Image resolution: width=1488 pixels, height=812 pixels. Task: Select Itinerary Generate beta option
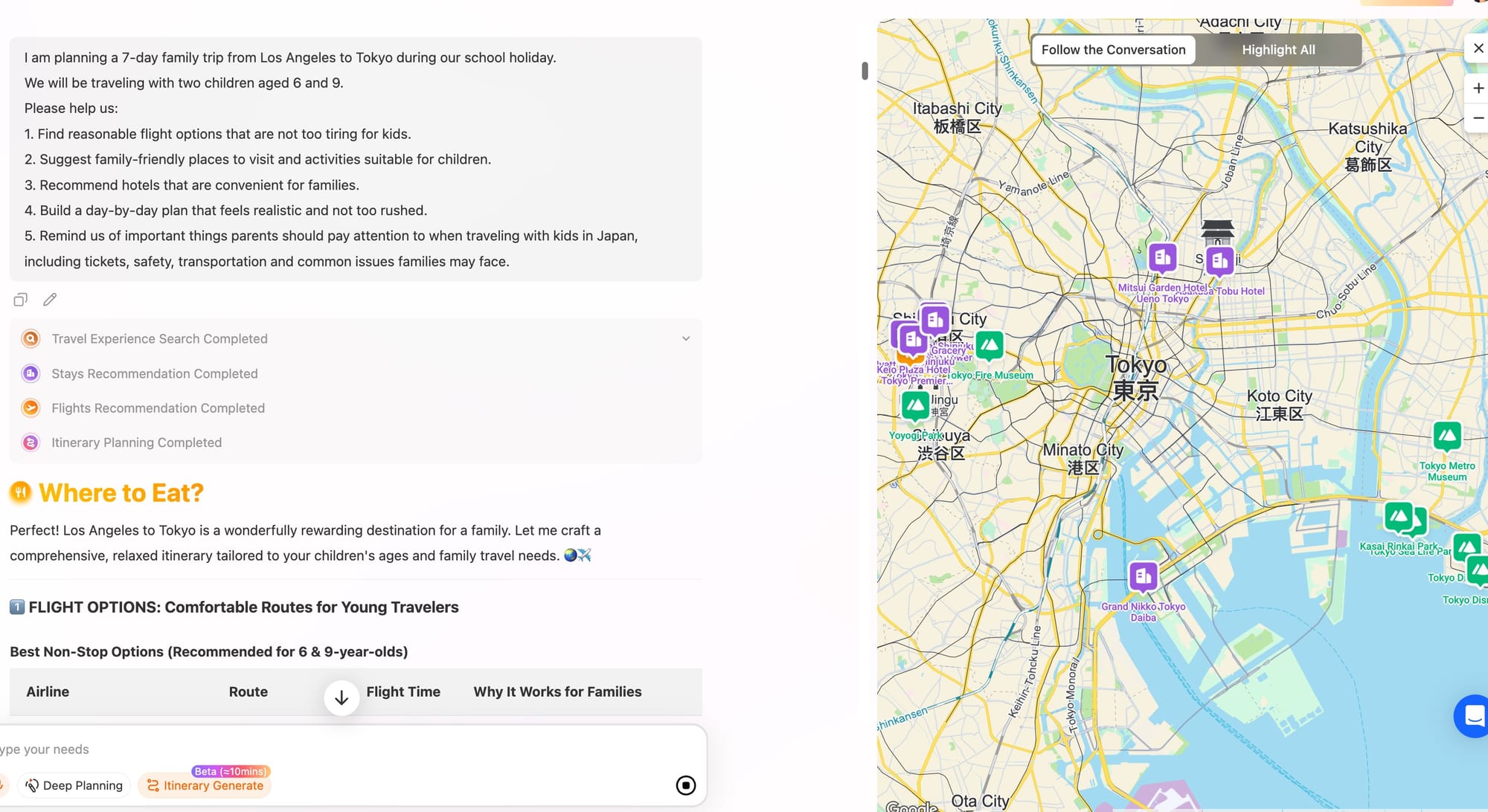coord(205,785)
